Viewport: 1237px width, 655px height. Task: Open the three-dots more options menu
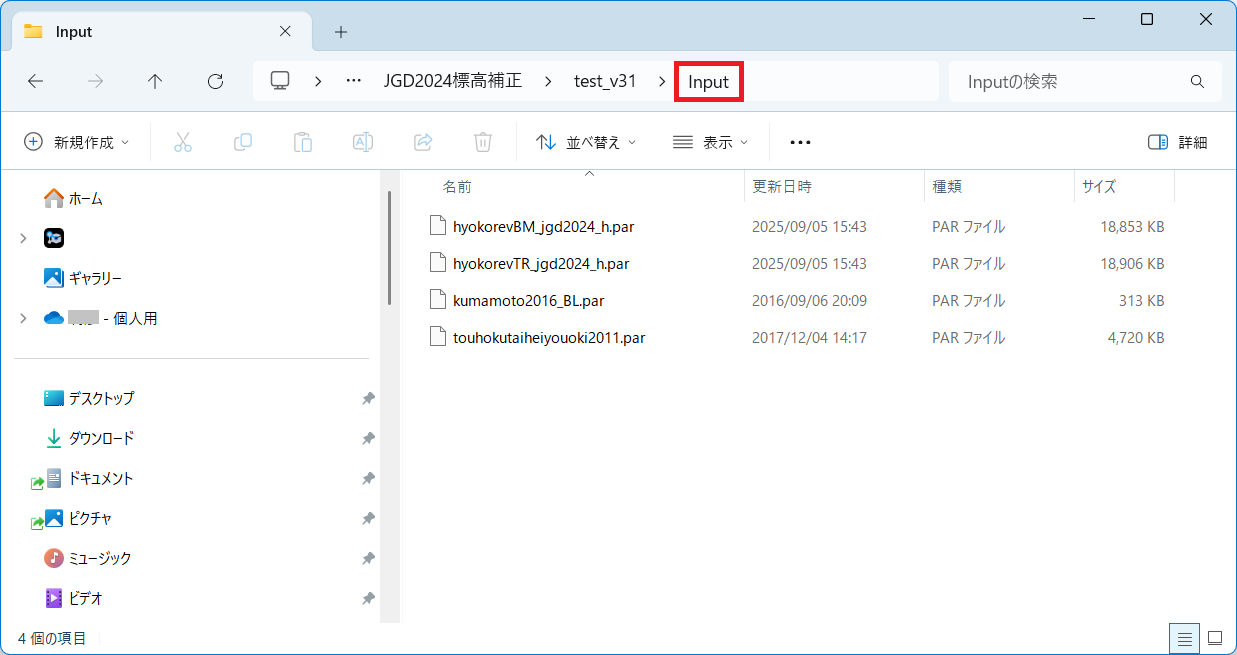coord(800,142)
